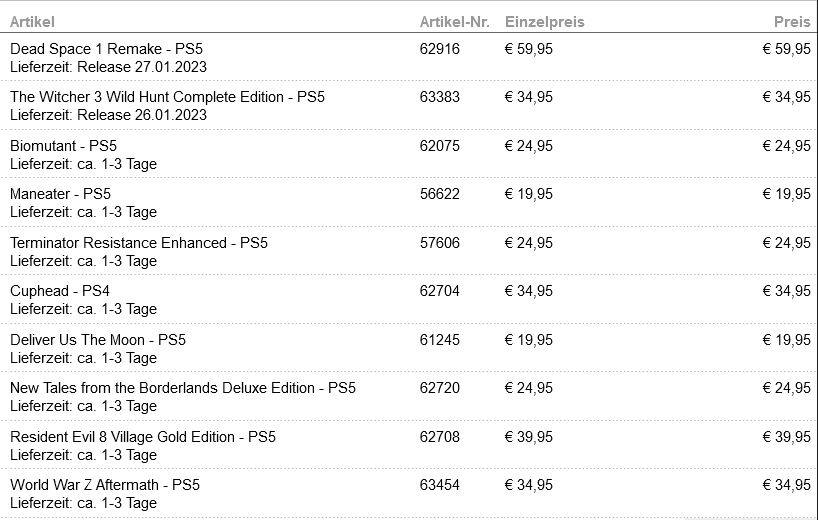Click the total price € 39,95
This screenshot has width=818, height=520.
(787, 437)
